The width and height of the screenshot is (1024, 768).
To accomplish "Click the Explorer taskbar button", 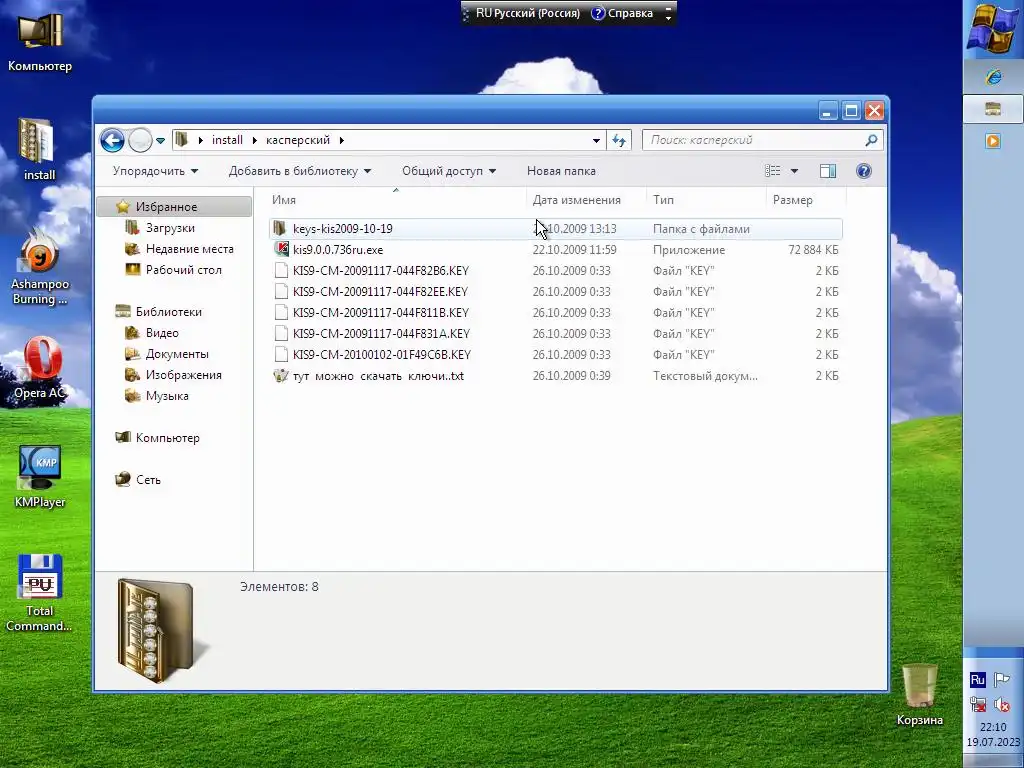I will point(993,109).
